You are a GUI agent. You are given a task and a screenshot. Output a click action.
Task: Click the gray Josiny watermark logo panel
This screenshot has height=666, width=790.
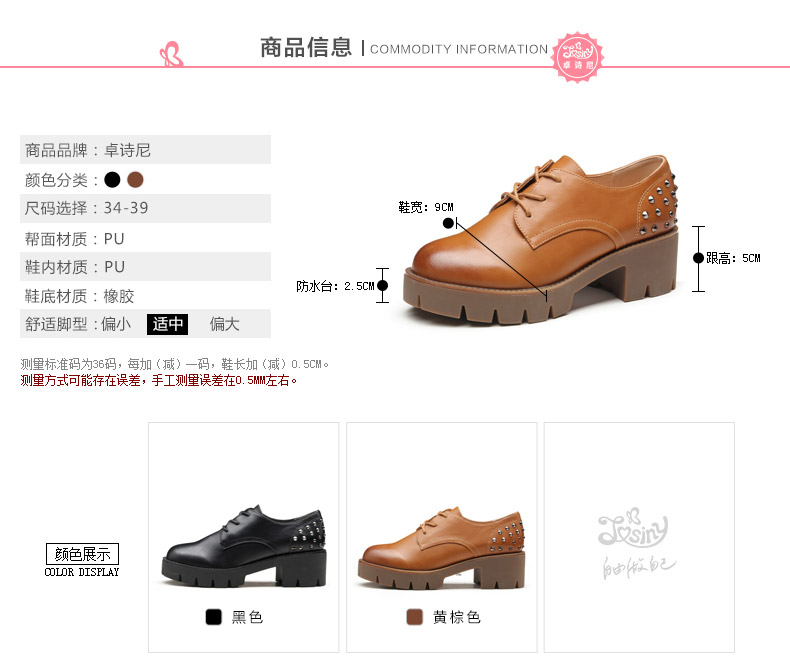pos(639,538)
